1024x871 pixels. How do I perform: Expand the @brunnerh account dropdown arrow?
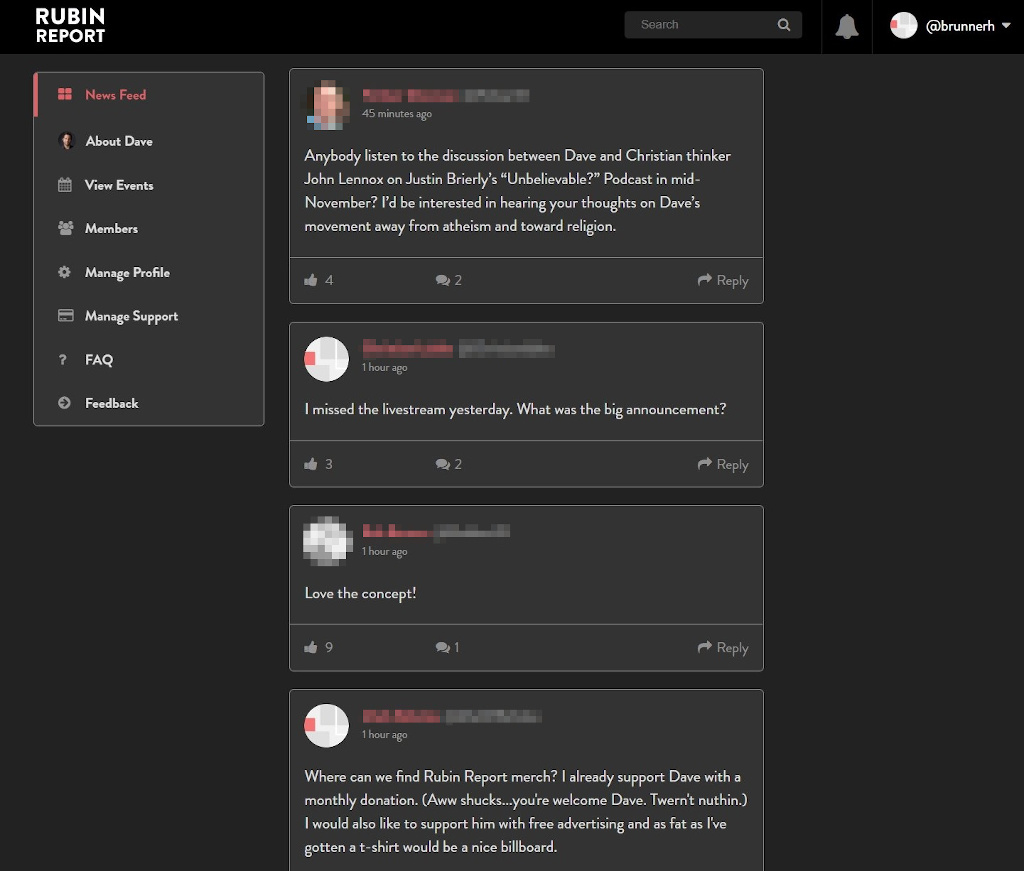(x=1006, y=25)
